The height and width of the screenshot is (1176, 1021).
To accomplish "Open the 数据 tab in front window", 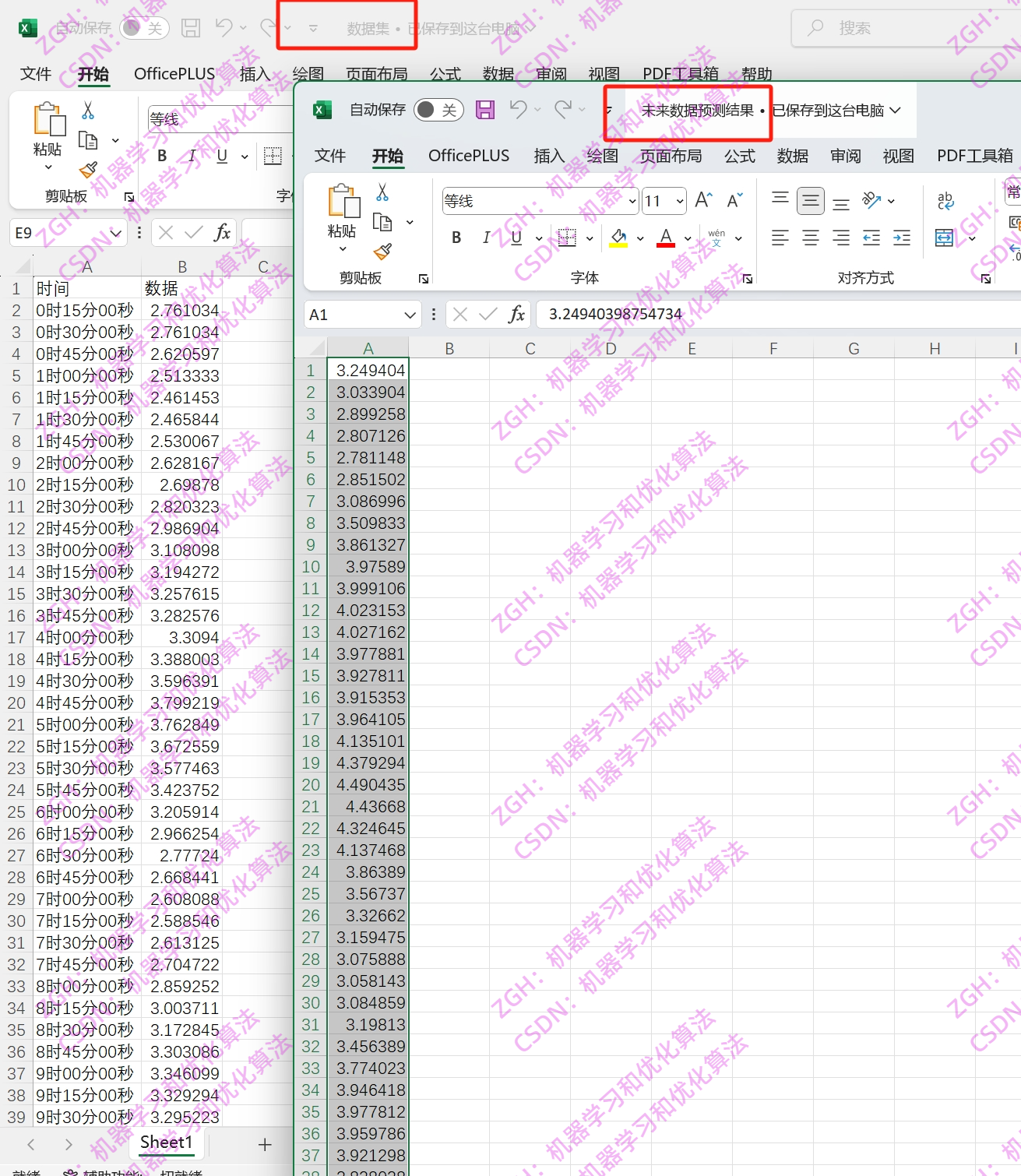I will pyautogui.click(x=793, y=156).
